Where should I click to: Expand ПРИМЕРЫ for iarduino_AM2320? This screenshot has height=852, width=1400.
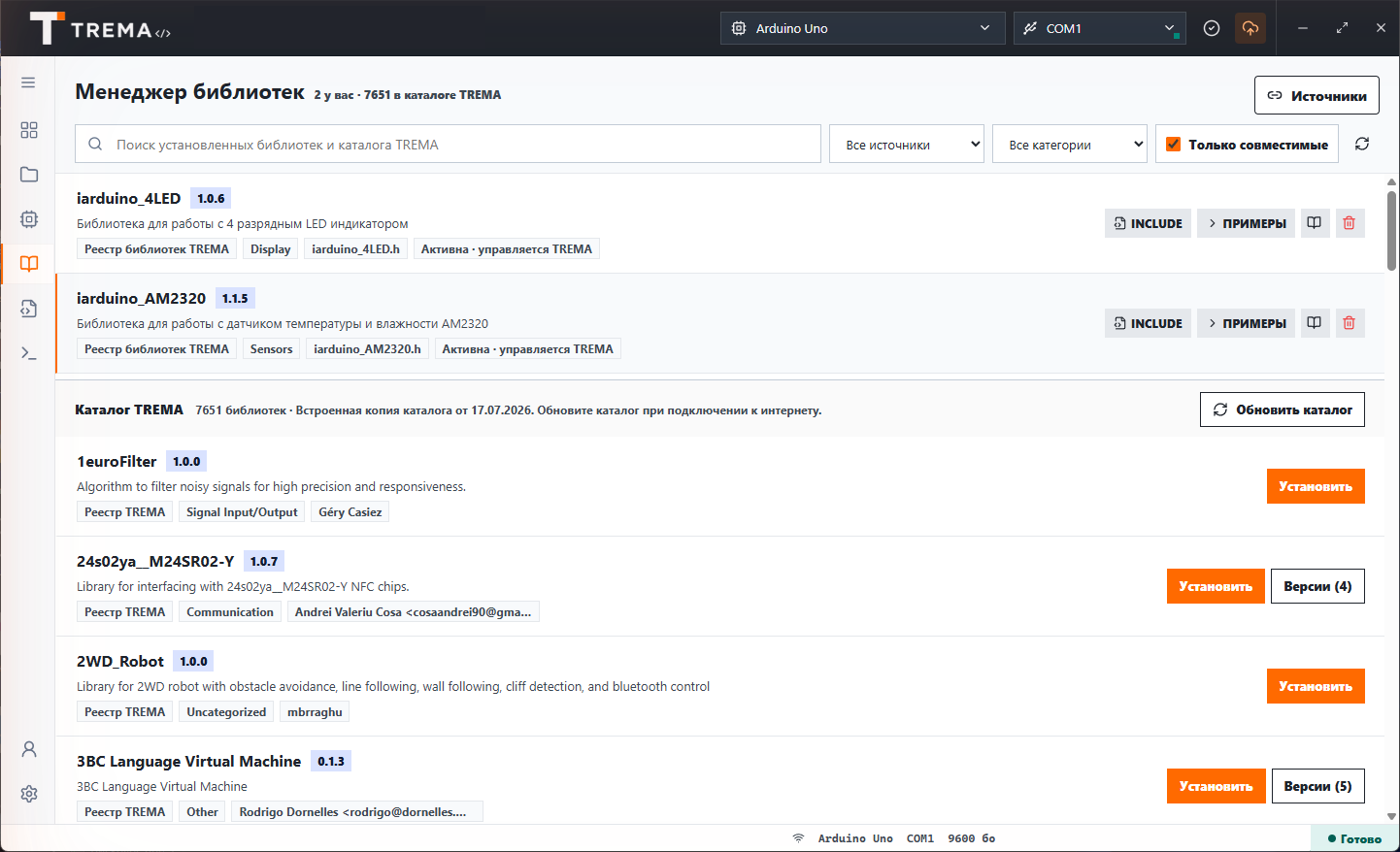[x=1246, y=323]
